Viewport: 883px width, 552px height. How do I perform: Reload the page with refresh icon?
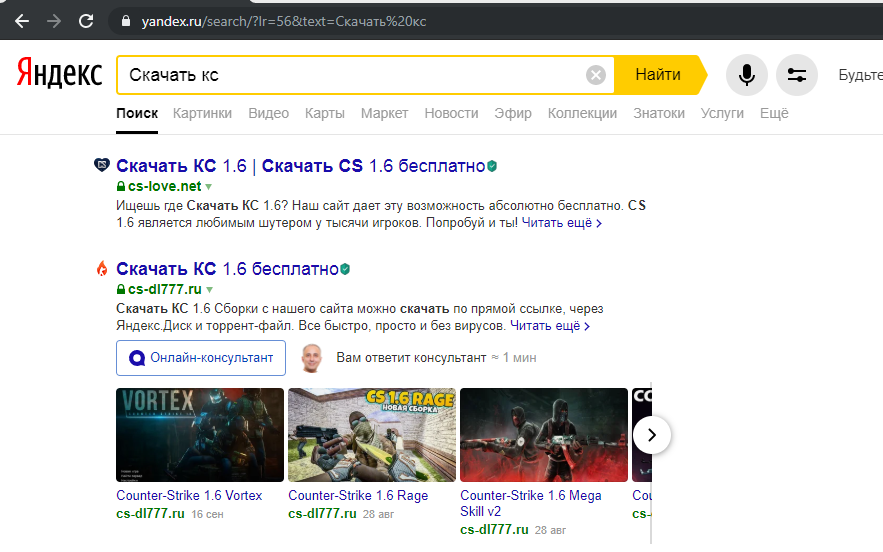pos(86,21)
